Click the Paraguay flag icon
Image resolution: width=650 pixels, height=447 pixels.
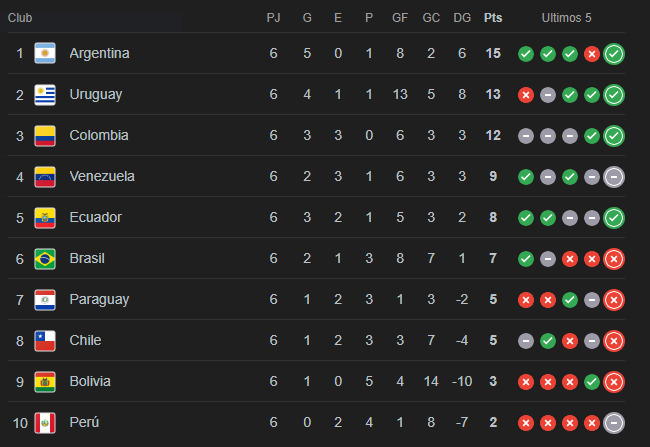pyautogui.click(x=45, y=299)
